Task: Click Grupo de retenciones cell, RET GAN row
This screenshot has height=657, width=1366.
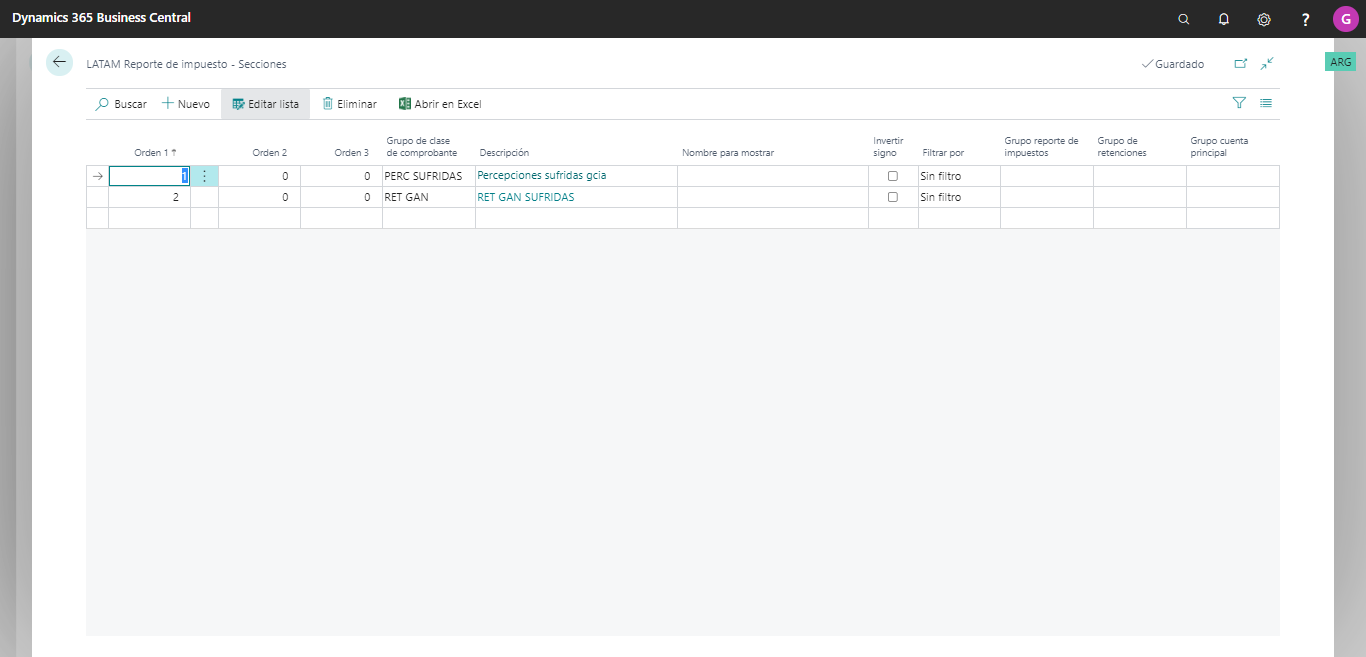Action: (x=1140, y=197)
